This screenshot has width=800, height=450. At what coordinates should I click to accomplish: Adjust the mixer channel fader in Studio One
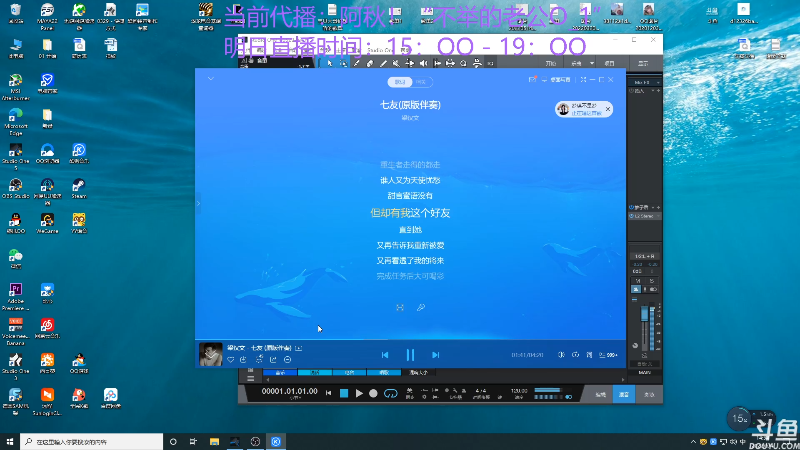click(644, 314)
